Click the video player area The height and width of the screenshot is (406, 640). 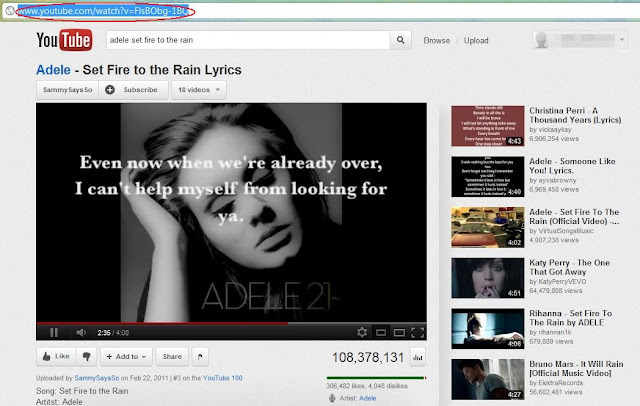click(231, 212)
